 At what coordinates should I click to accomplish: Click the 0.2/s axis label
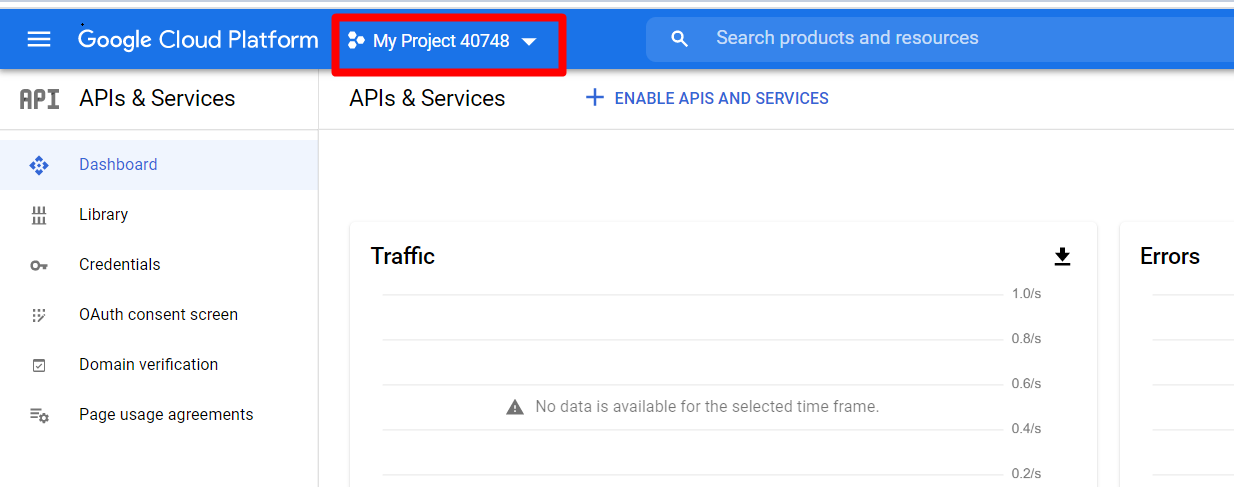1026,474
